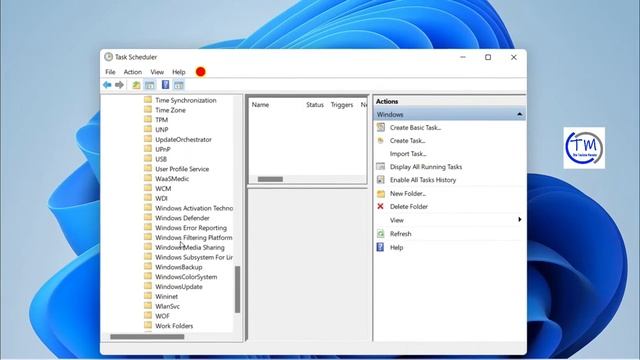Select Enable All Tasks History
This screenshot has height=360, width=640.
click(423, 180)
